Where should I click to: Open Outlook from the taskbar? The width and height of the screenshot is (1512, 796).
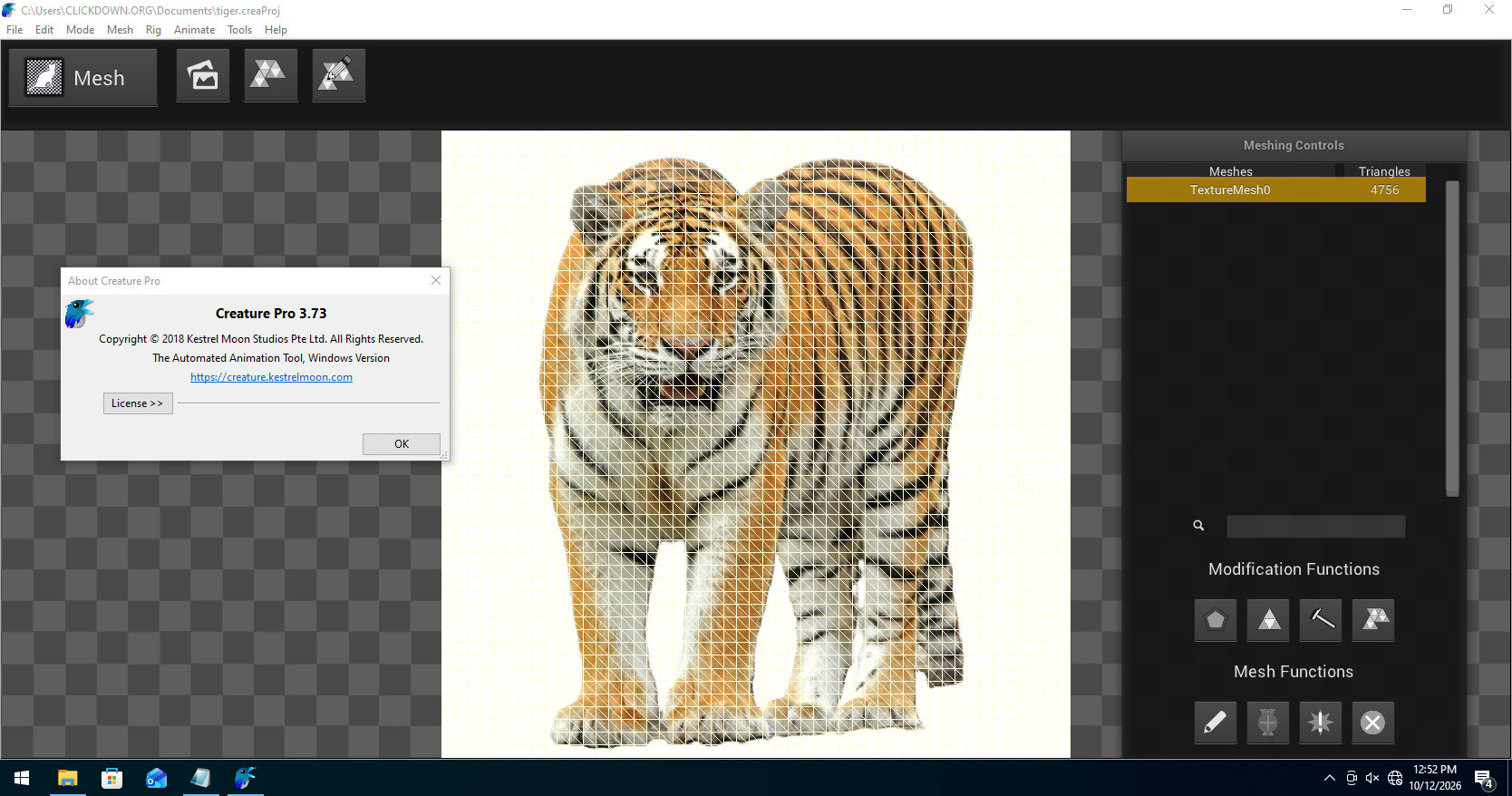[x=156, y=778]
